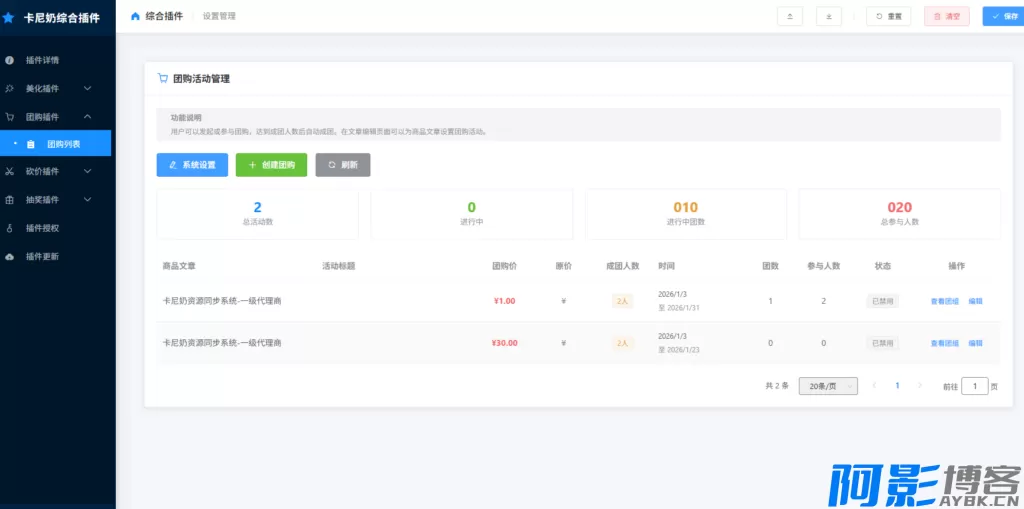This screenshot has width=1024, height=509.
Task: Expand the 美化插件 sidebar submenu
Action: coord(55,88)
